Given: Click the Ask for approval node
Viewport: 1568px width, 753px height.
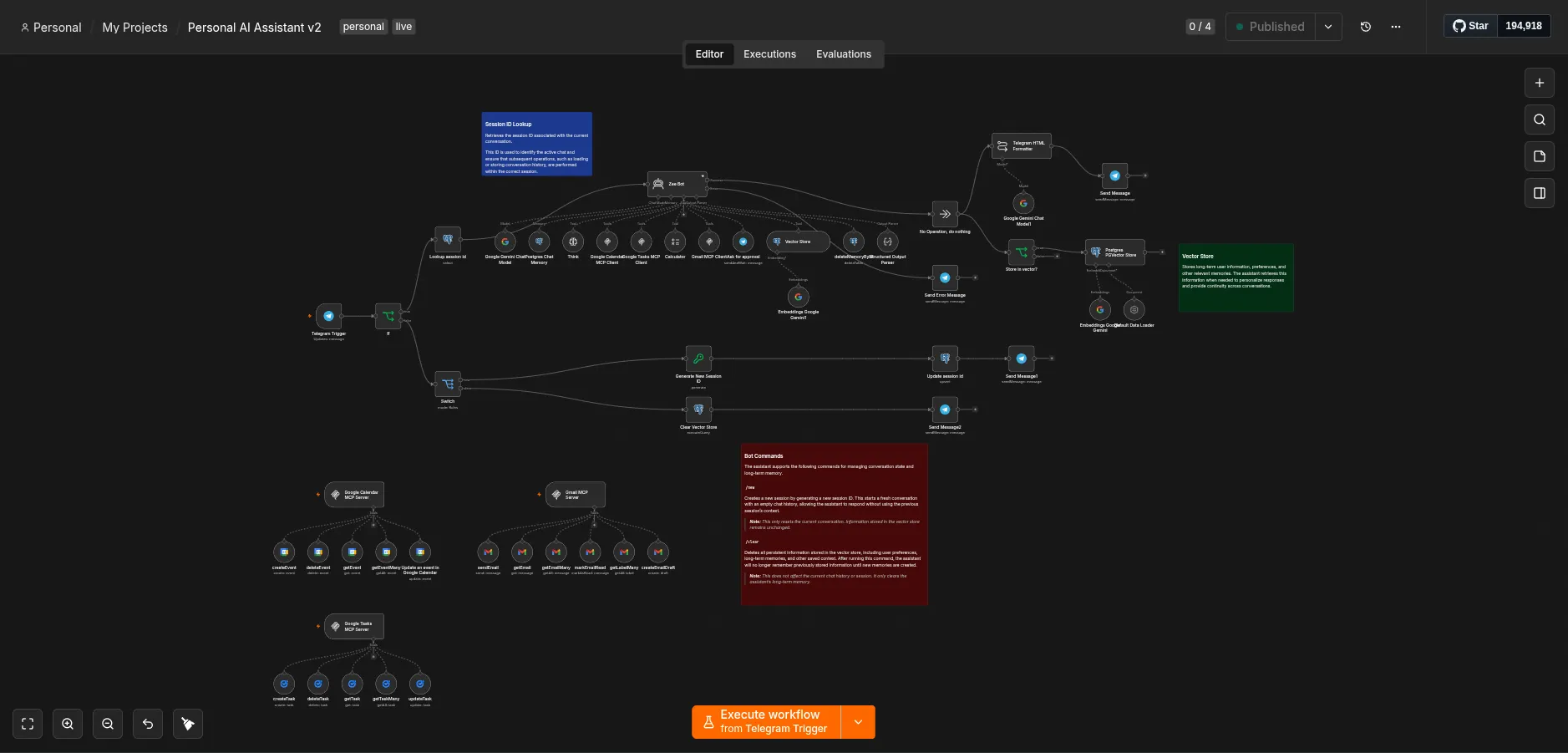Looking at the screenshot, I should click(x=743, y=242).
